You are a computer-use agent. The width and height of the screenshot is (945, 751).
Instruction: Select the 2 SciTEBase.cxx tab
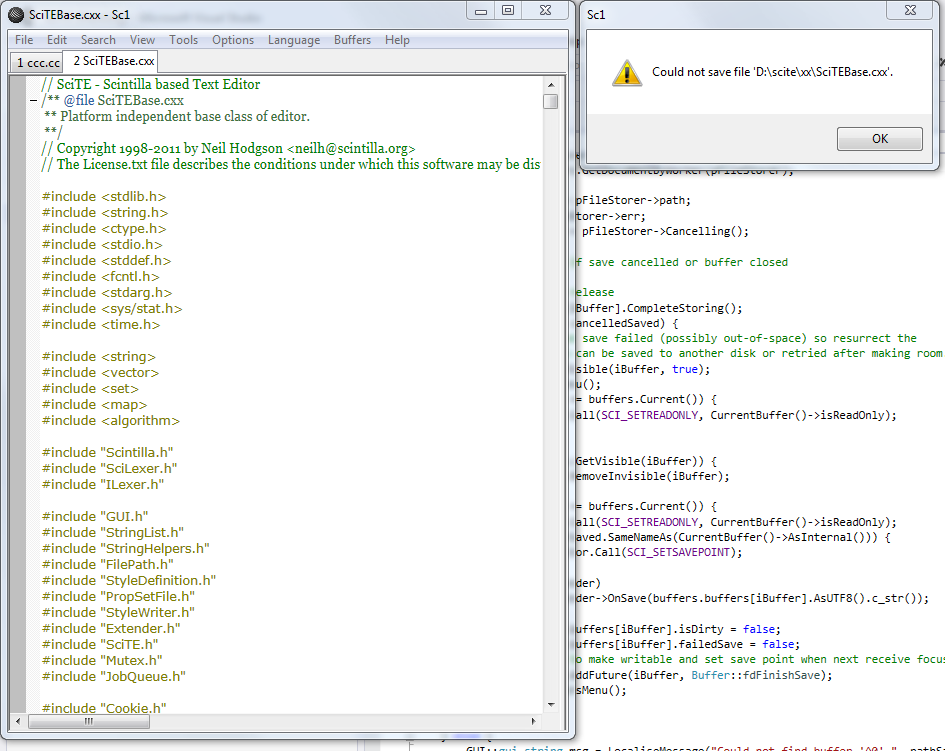coord(113,61)
